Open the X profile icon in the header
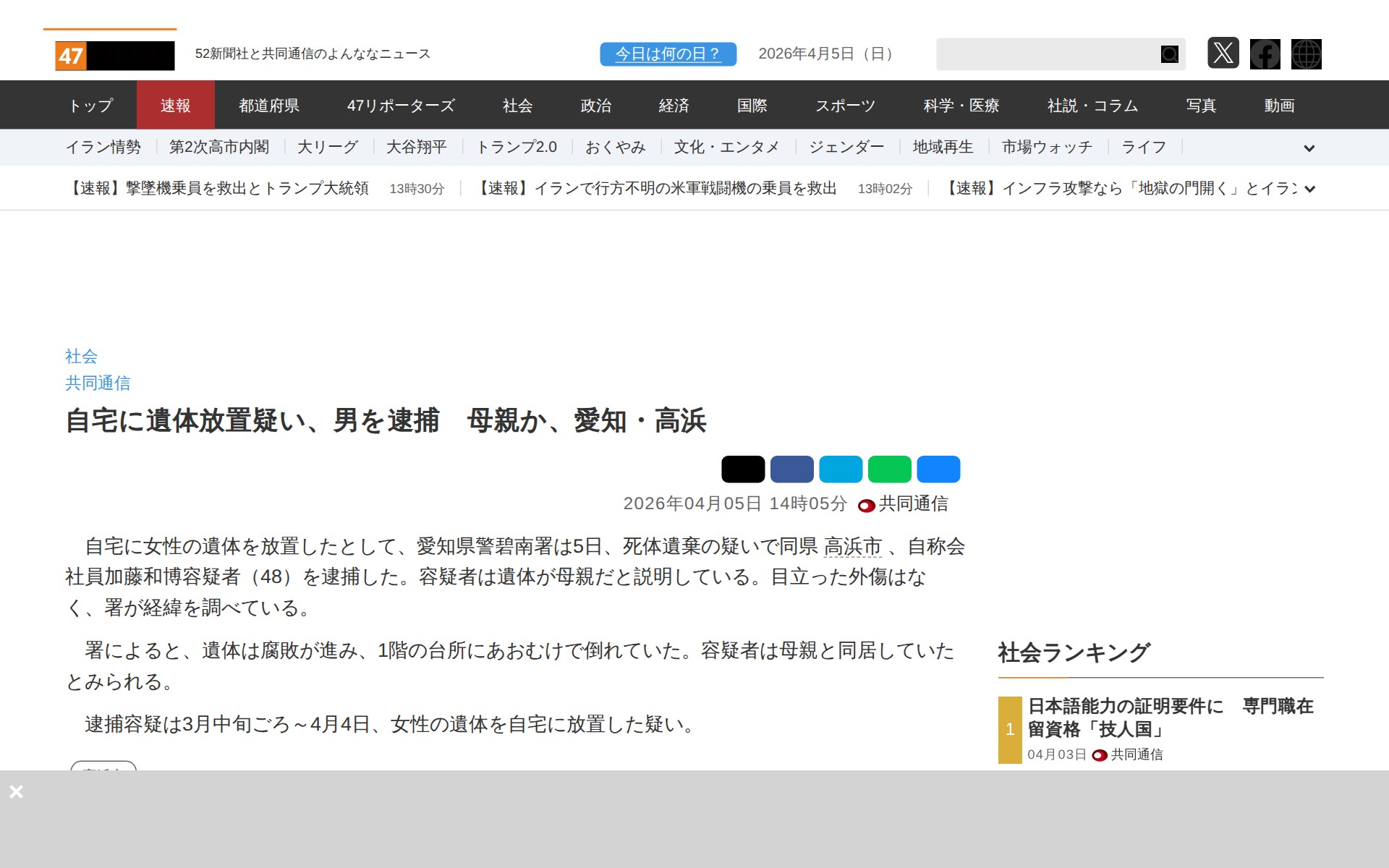The width and height of the screenshot is (1389, 868). click(x=1223, y=54)
